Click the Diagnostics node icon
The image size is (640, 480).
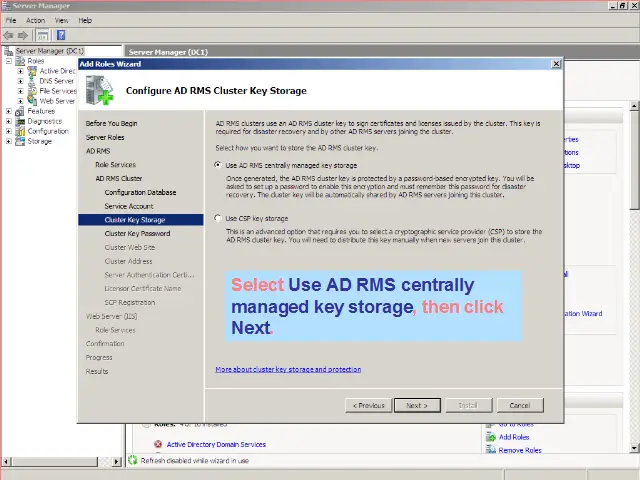coord(20,121)
